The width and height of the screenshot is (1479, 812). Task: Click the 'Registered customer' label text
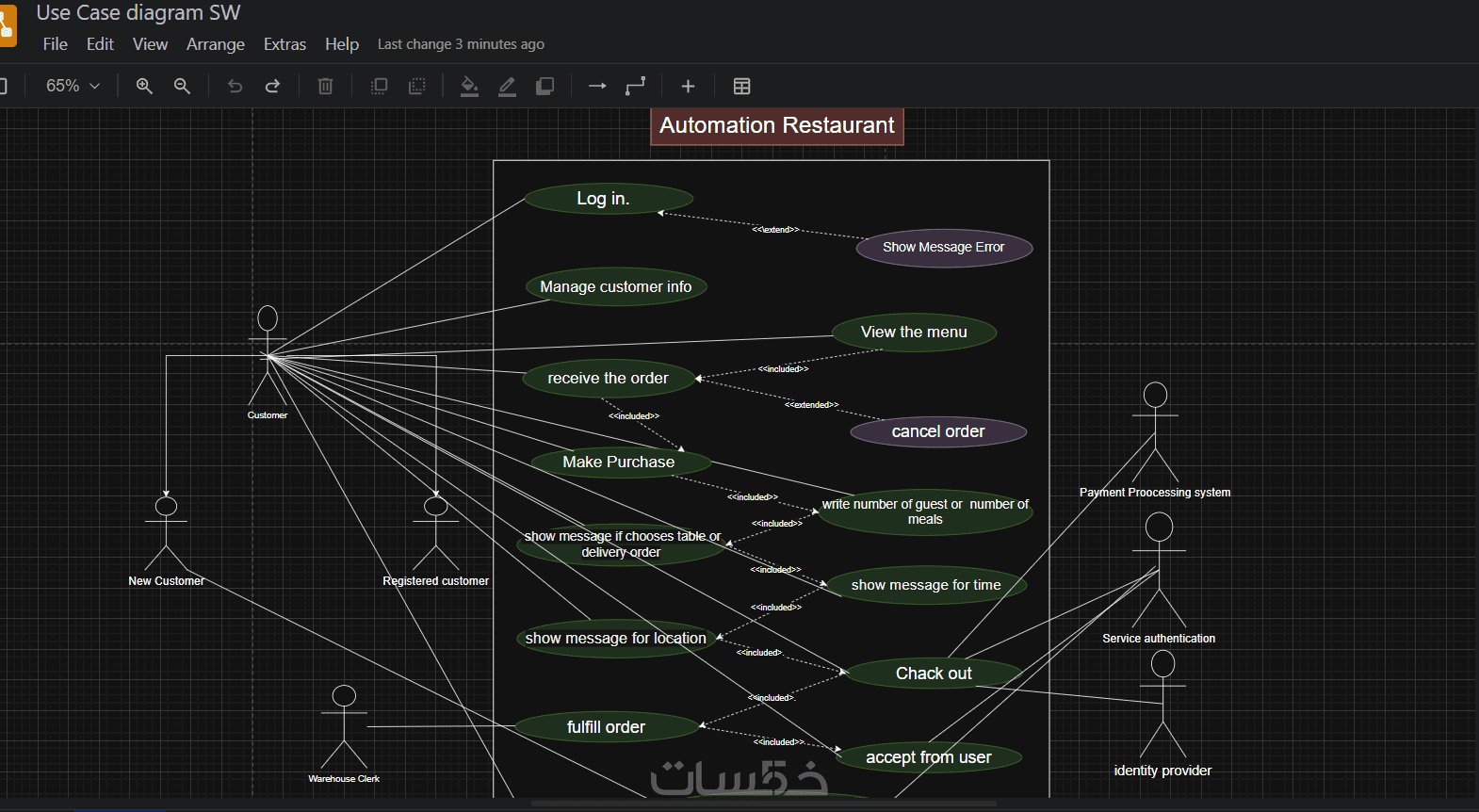[x=435, y=581]
